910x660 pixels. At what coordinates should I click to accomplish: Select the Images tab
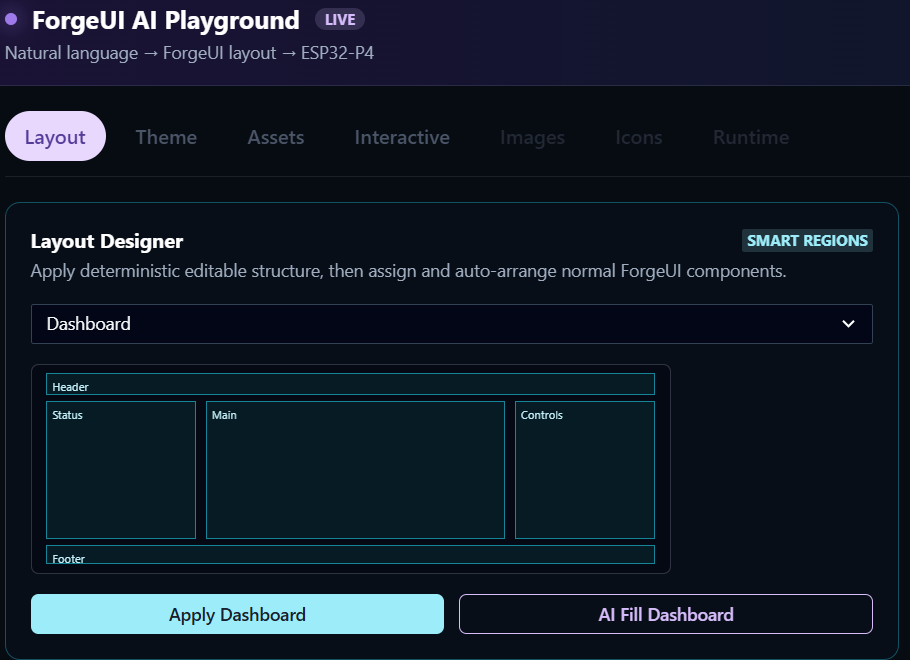coord(532,137)
